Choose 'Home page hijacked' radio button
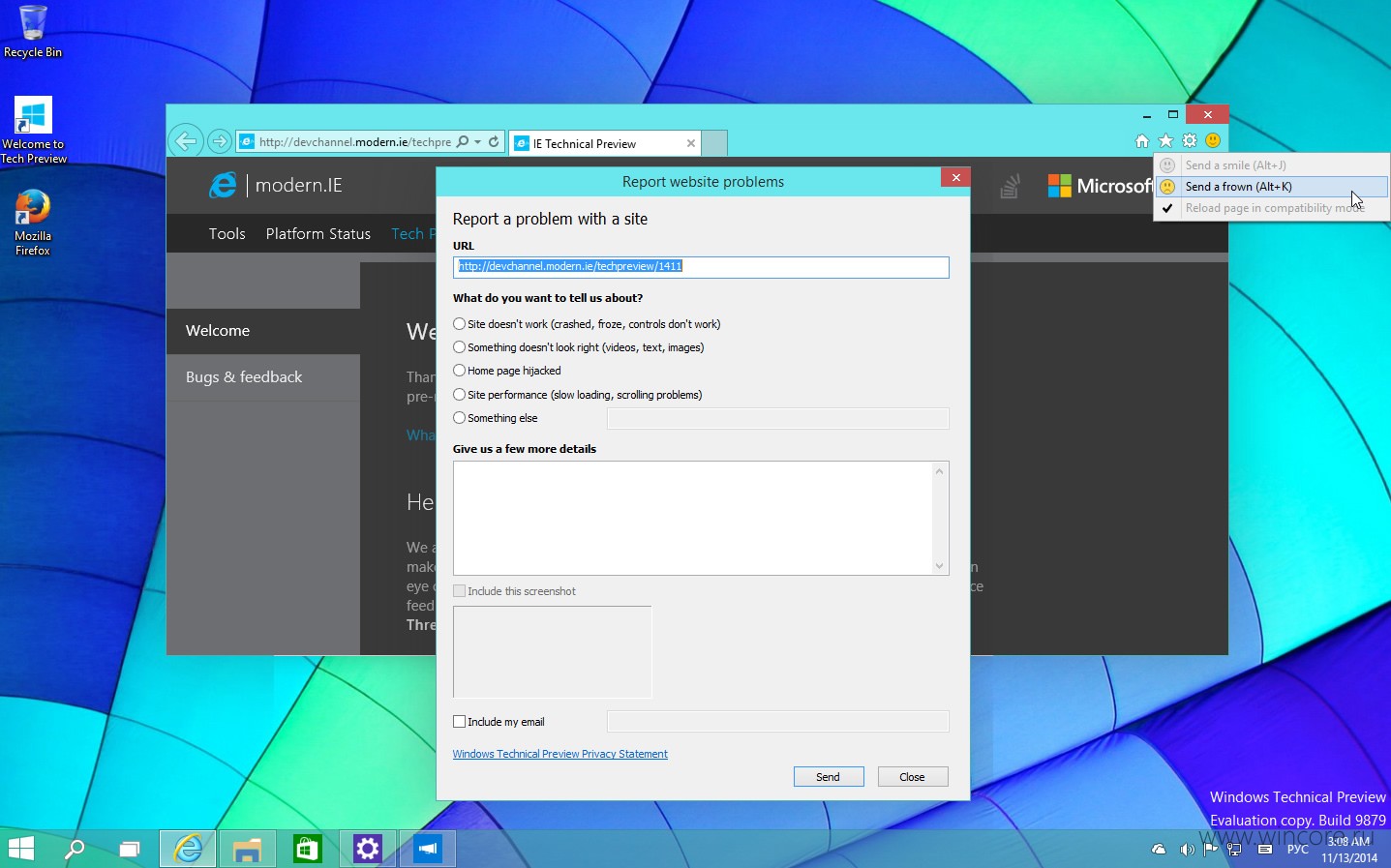This screenshot has width=1391, height=868. tap(460, 371)
